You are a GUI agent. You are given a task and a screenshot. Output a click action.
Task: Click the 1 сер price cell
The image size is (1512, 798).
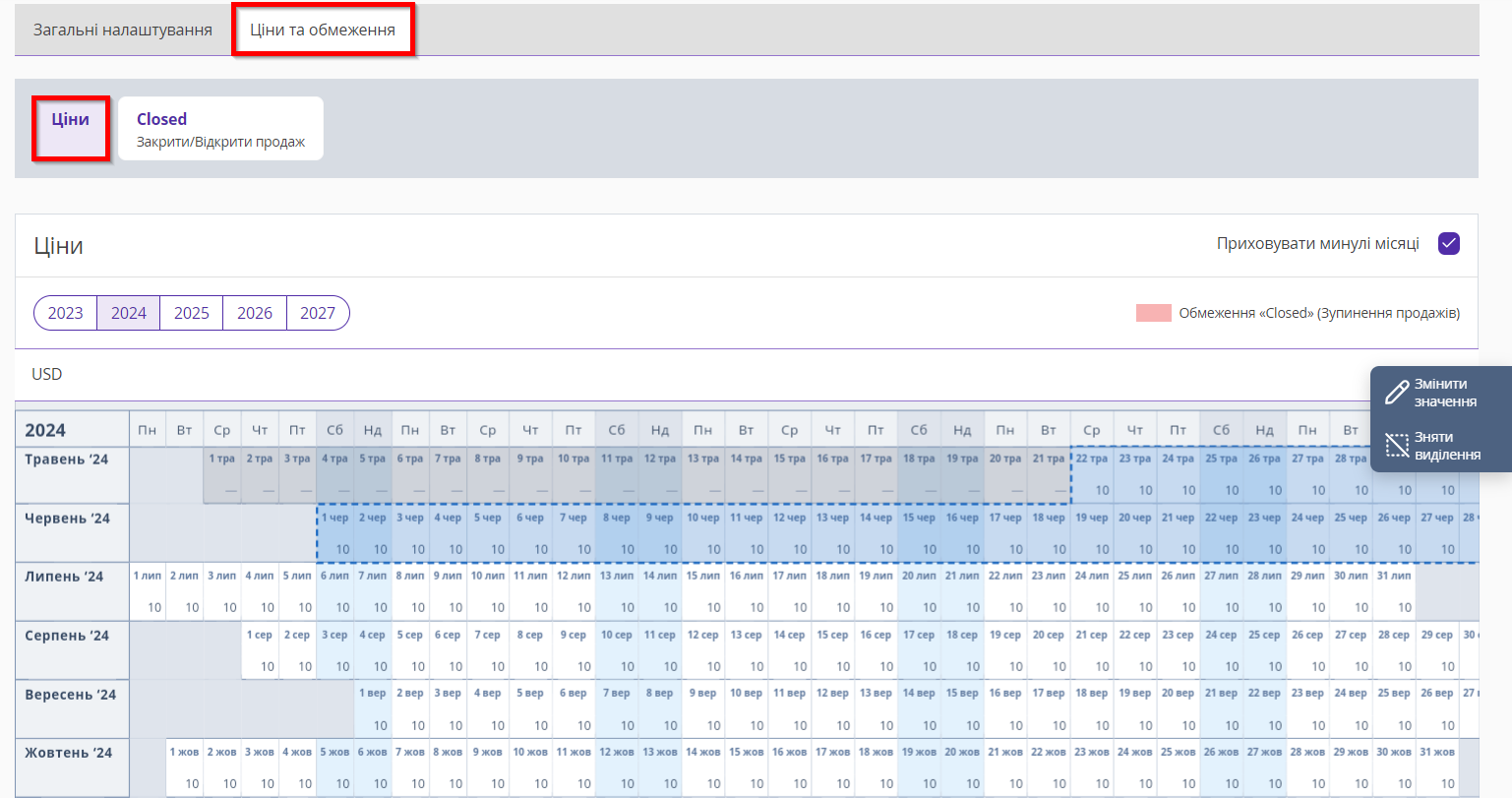(x=260, y=650)
